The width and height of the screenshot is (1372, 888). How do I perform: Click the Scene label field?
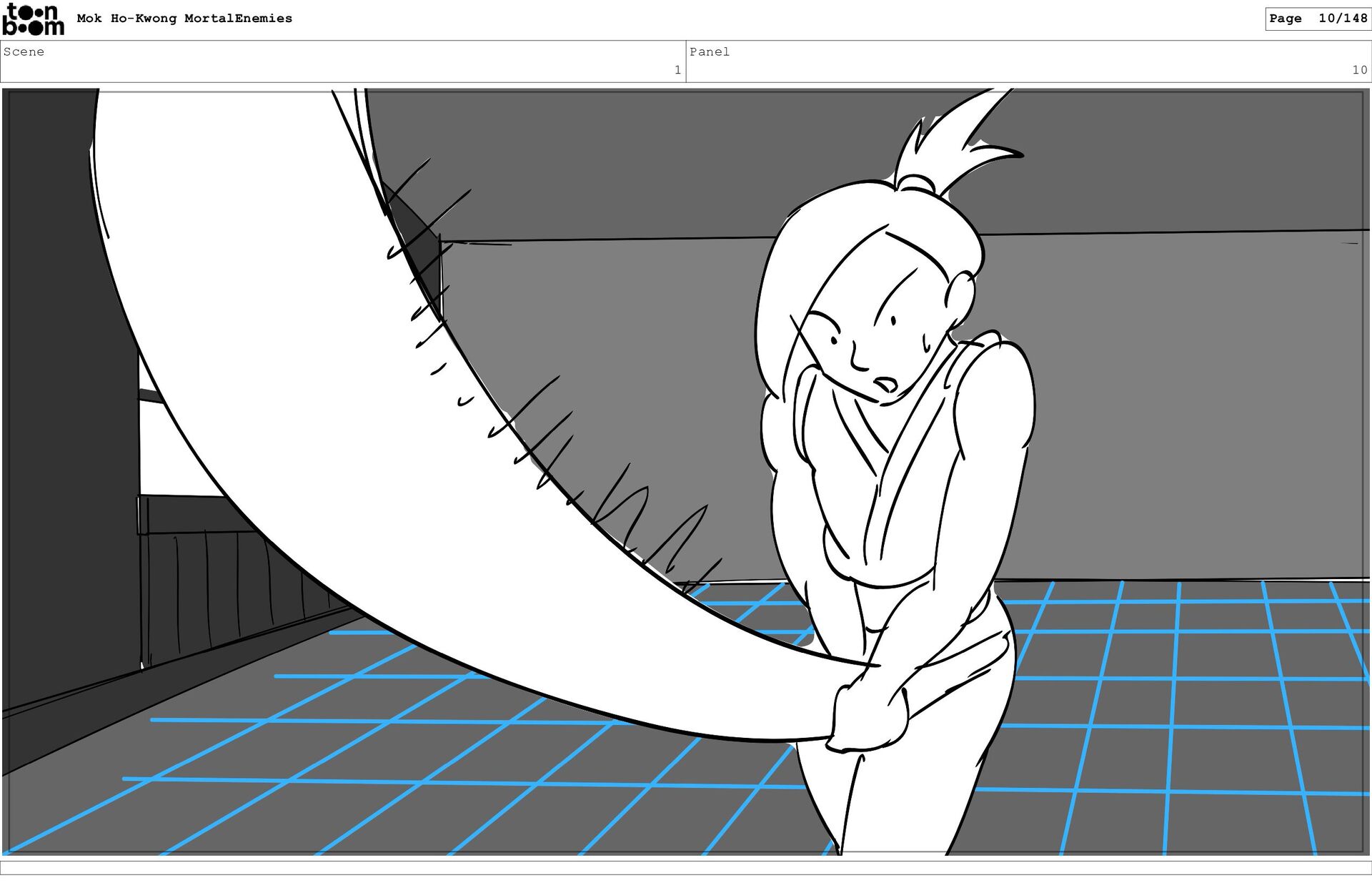[x=24, y=51]
